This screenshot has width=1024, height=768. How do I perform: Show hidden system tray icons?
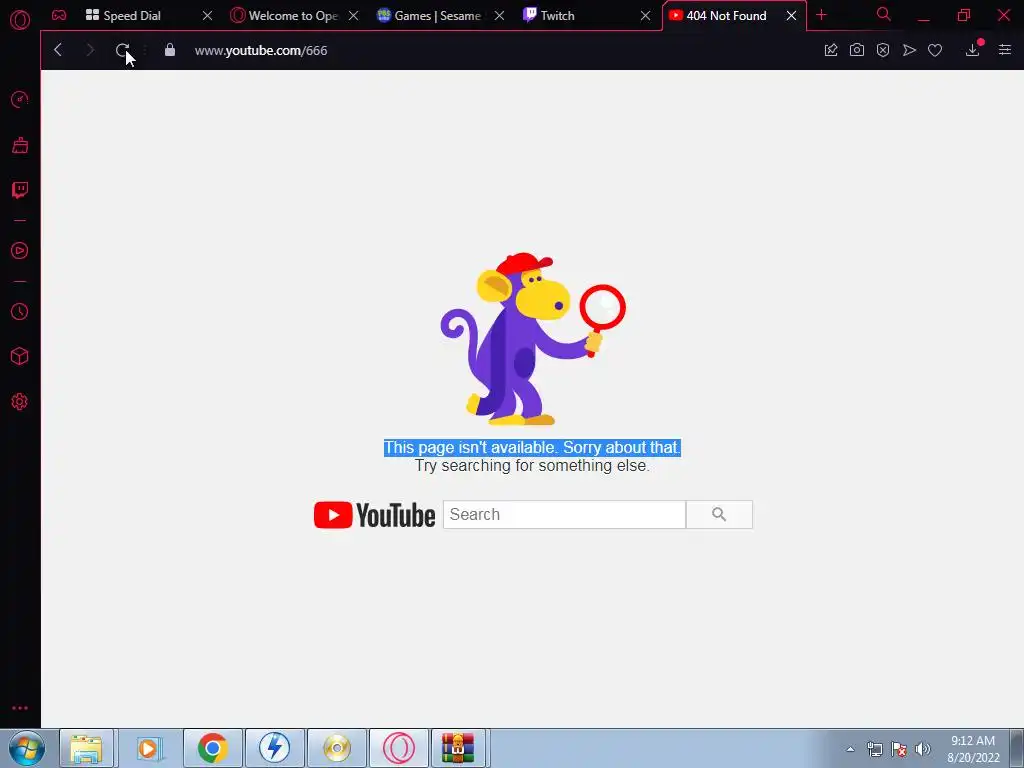tap(850, 749)
